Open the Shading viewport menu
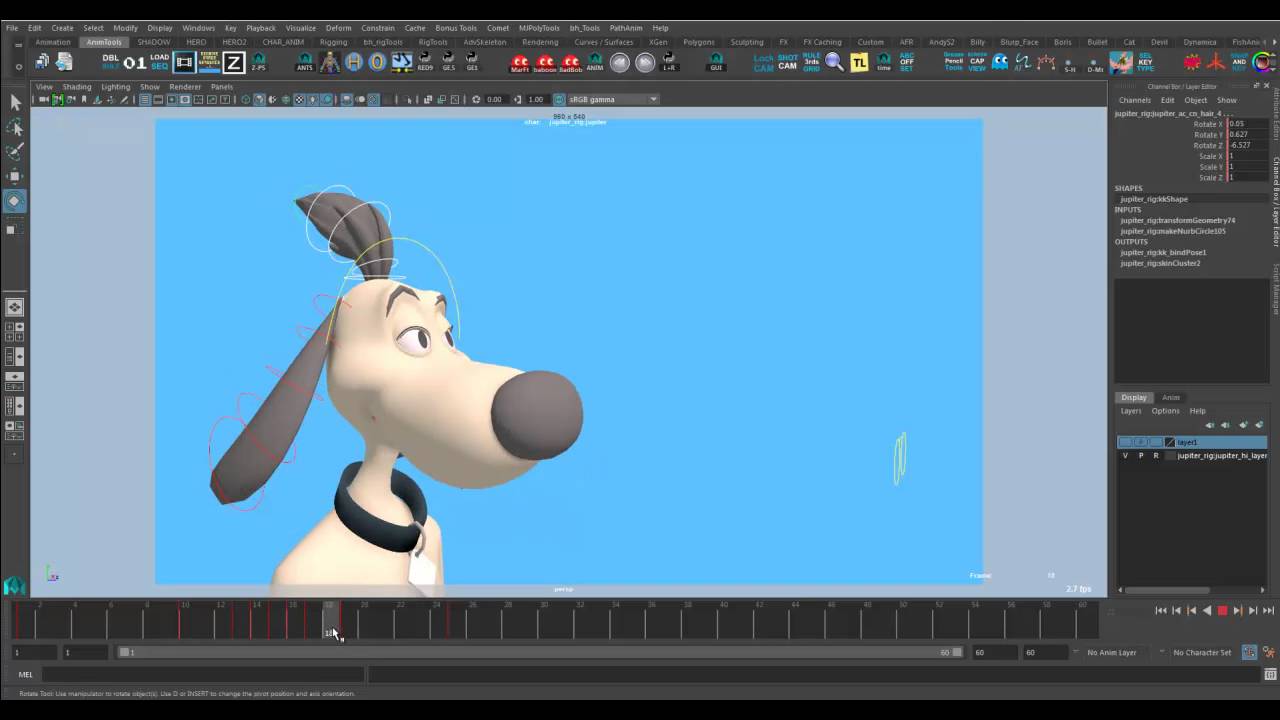 pyautogui.click(x=77, y=87)
